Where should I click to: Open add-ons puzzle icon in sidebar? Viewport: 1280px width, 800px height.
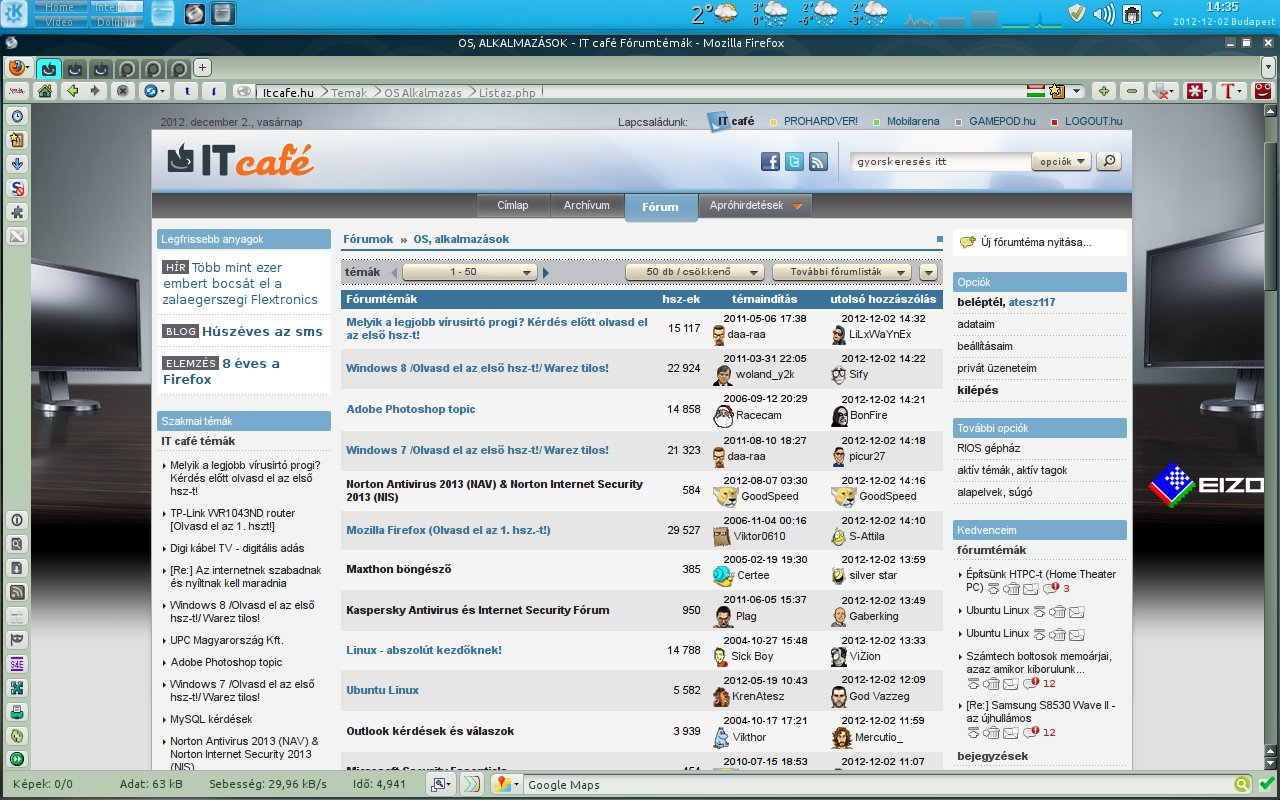tap(17, 212)
